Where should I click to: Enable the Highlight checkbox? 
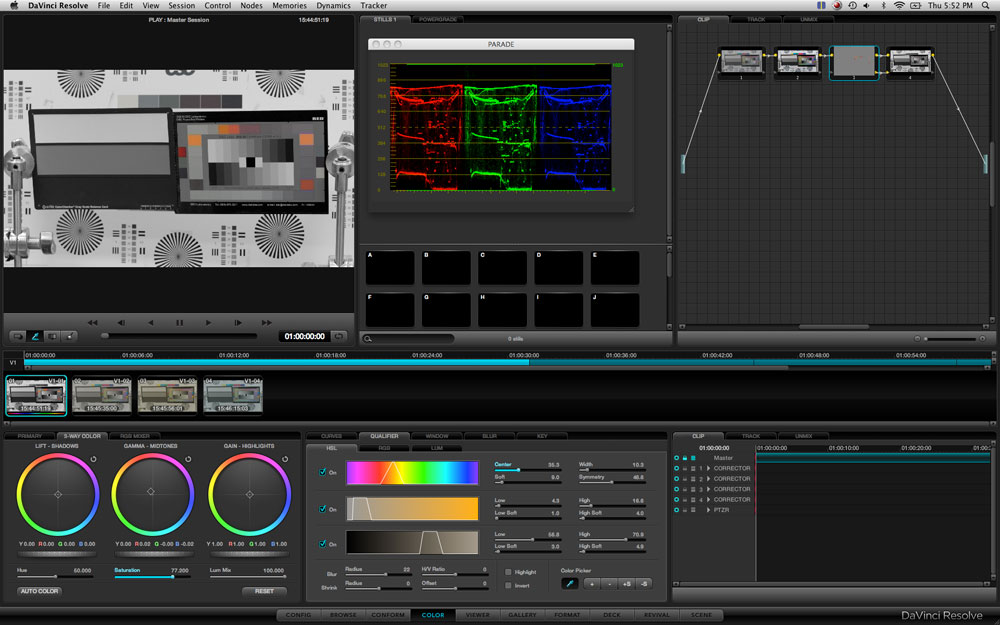[x=508, y=572]
